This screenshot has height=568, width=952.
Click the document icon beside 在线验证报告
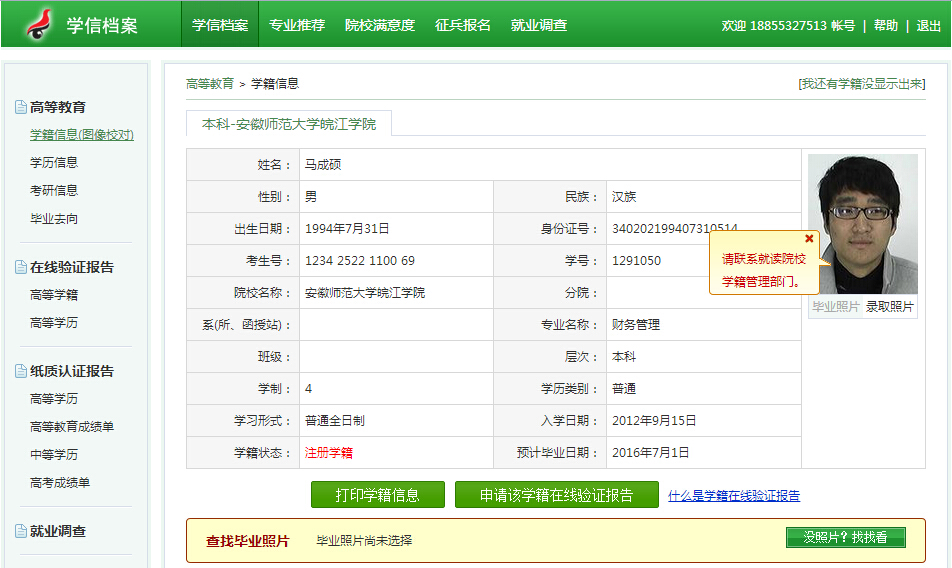point(21,267)
